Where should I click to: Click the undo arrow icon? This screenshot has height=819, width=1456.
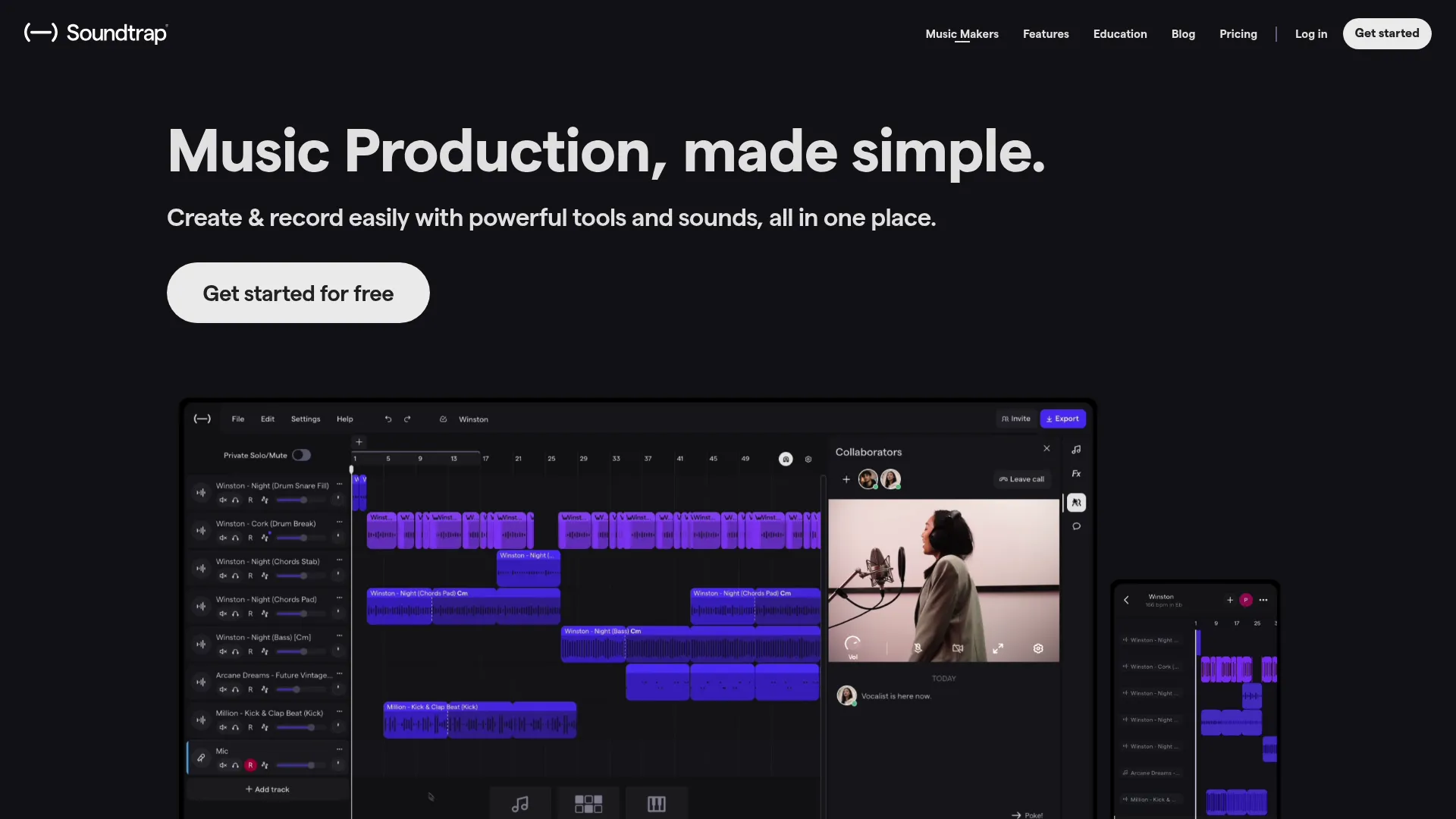(388, 419)
